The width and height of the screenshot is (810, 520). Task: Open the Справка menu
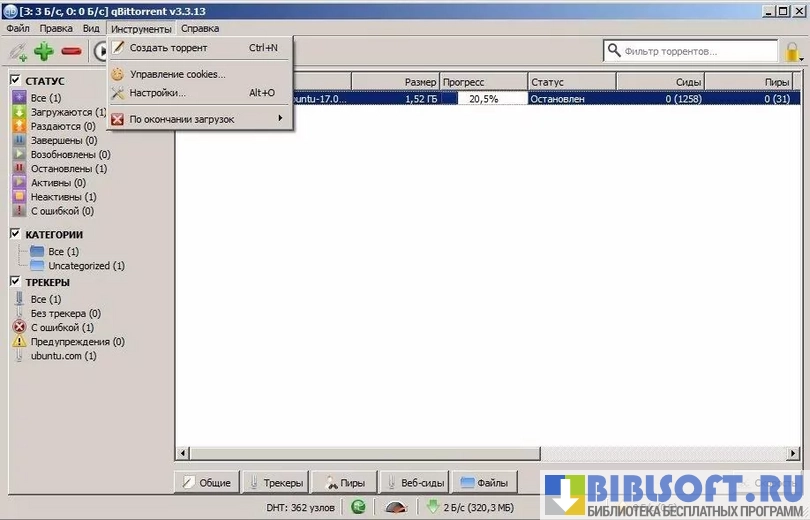(x=200, y=29)
